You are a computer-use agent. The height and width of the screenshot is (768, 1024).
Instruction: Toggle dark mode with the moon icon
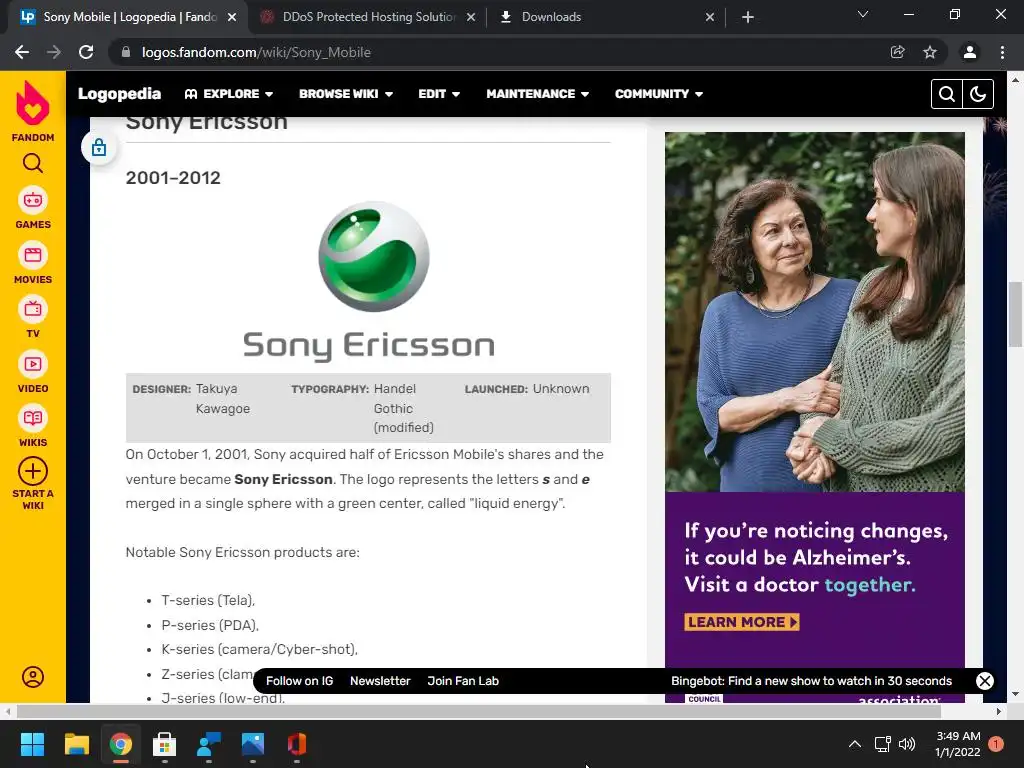(978, 94)
